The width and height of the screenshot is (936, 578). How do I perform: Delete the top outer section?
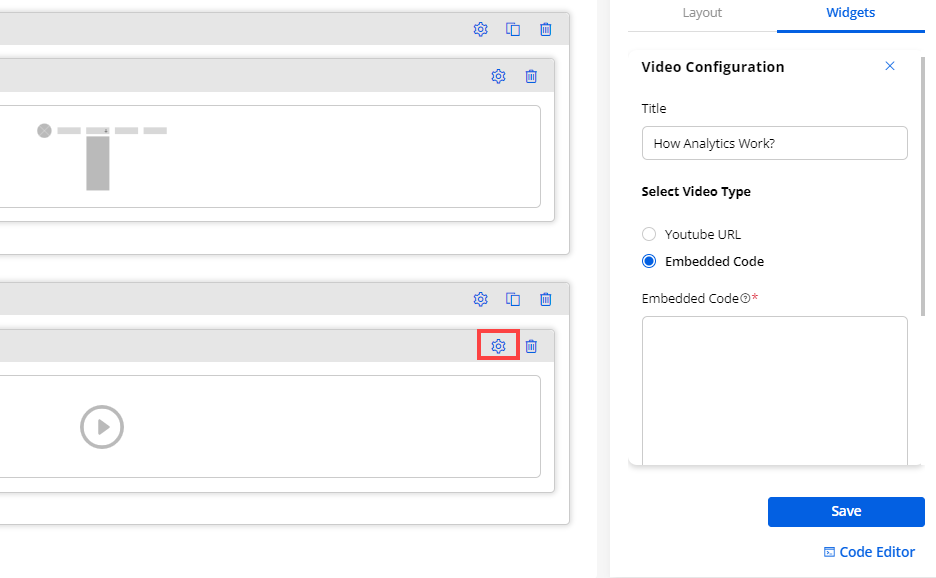[546, 29]
